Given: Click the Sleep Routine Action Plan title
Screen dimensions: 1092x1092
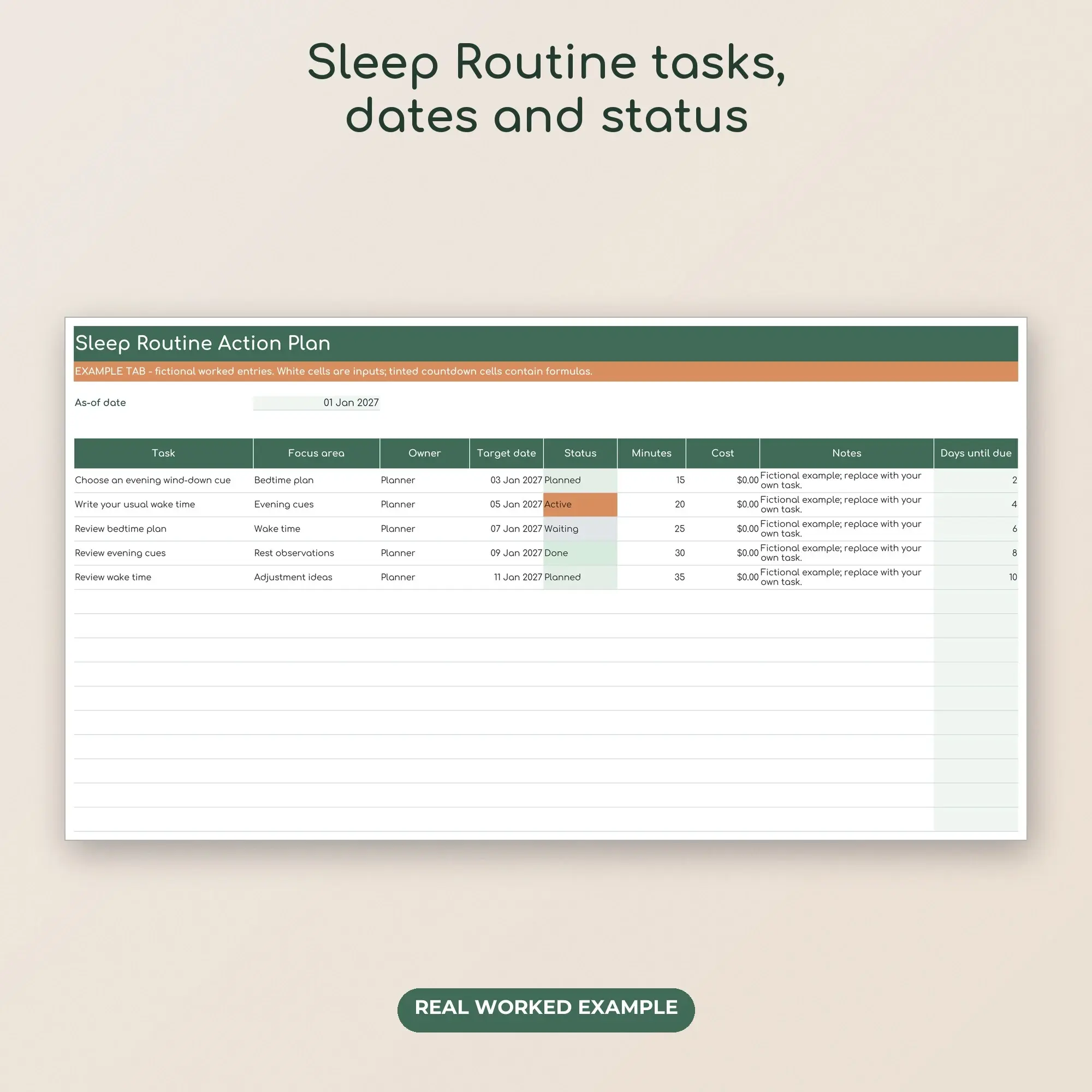Looking at the screenshot, I should click(203, 343).
